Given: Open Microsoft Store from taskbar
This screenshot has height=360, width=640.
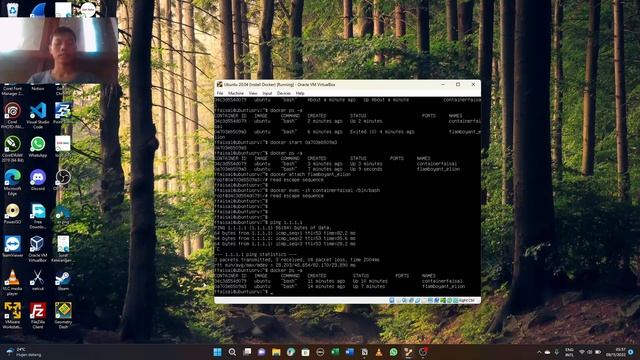Looking at the screenshot, I should pyautogui.click(x=306, y=352).
